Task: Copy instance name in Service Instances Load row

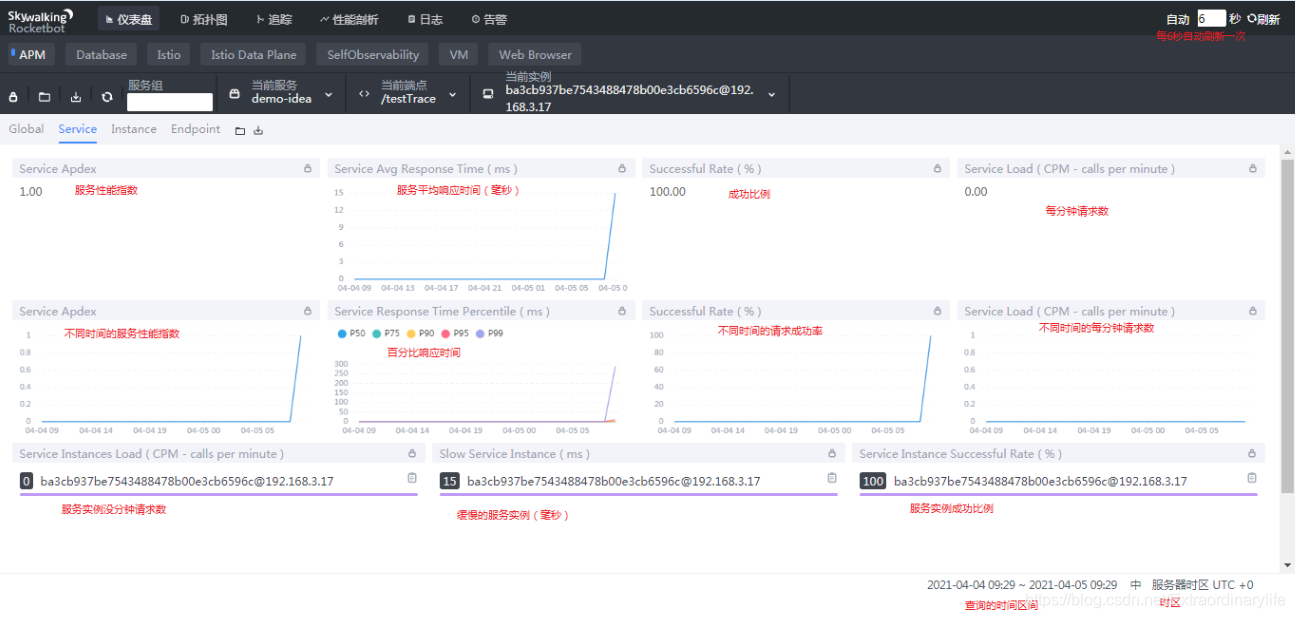Action: tap(412, 479)
